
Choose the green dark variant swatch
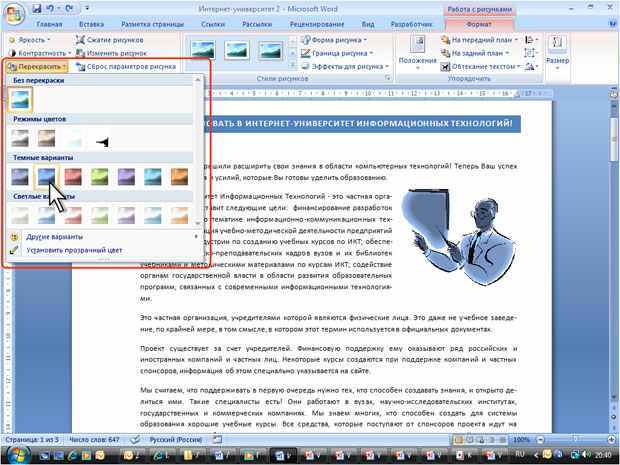(x=100, y=177)
